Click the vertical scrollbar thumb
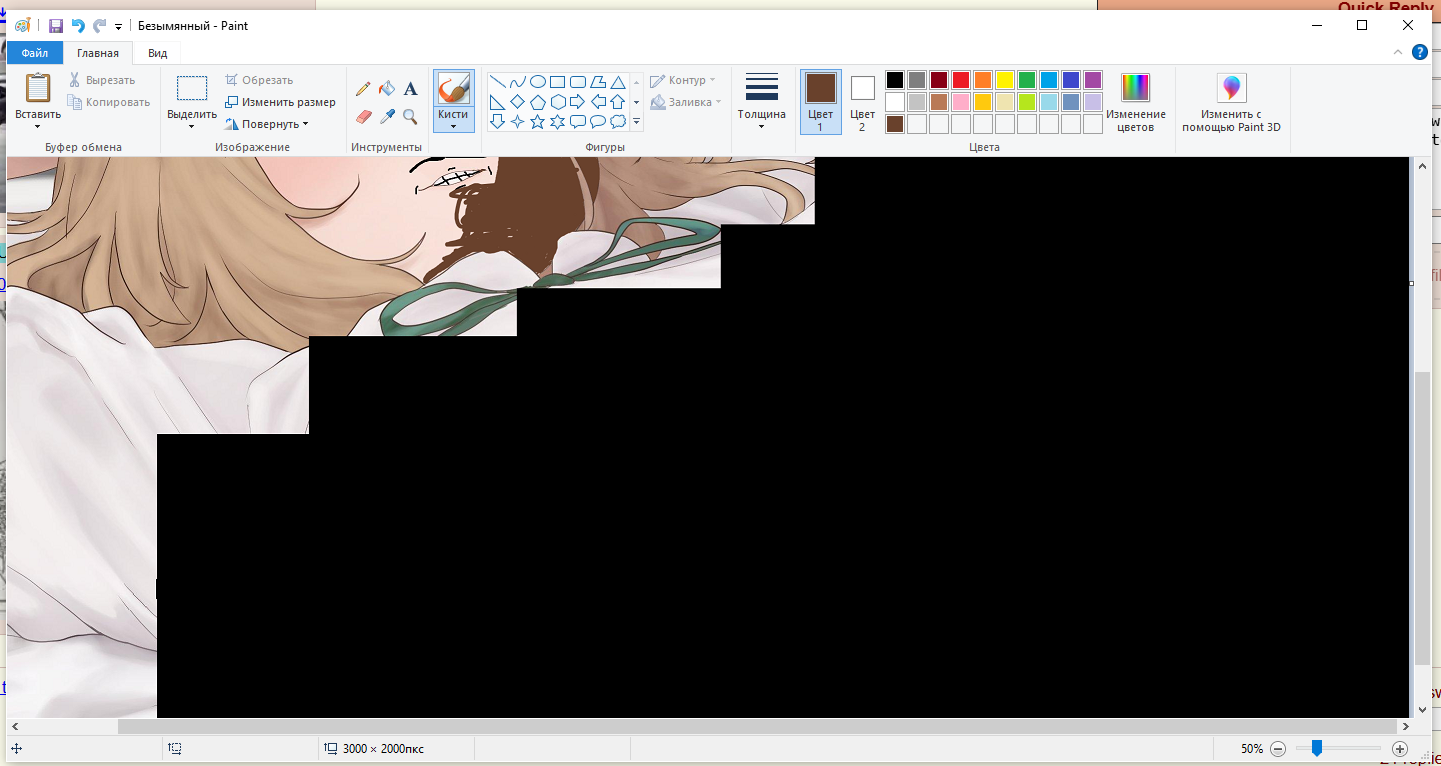Screen dimensions: 1441x766 point(1422,520)
